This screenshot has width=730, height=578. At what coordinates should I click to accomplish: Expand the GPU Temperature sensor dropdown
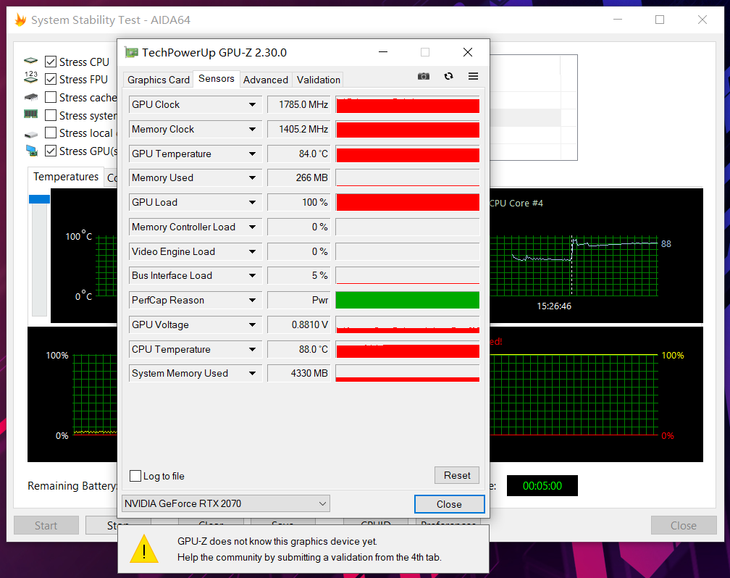coord(252,154)
